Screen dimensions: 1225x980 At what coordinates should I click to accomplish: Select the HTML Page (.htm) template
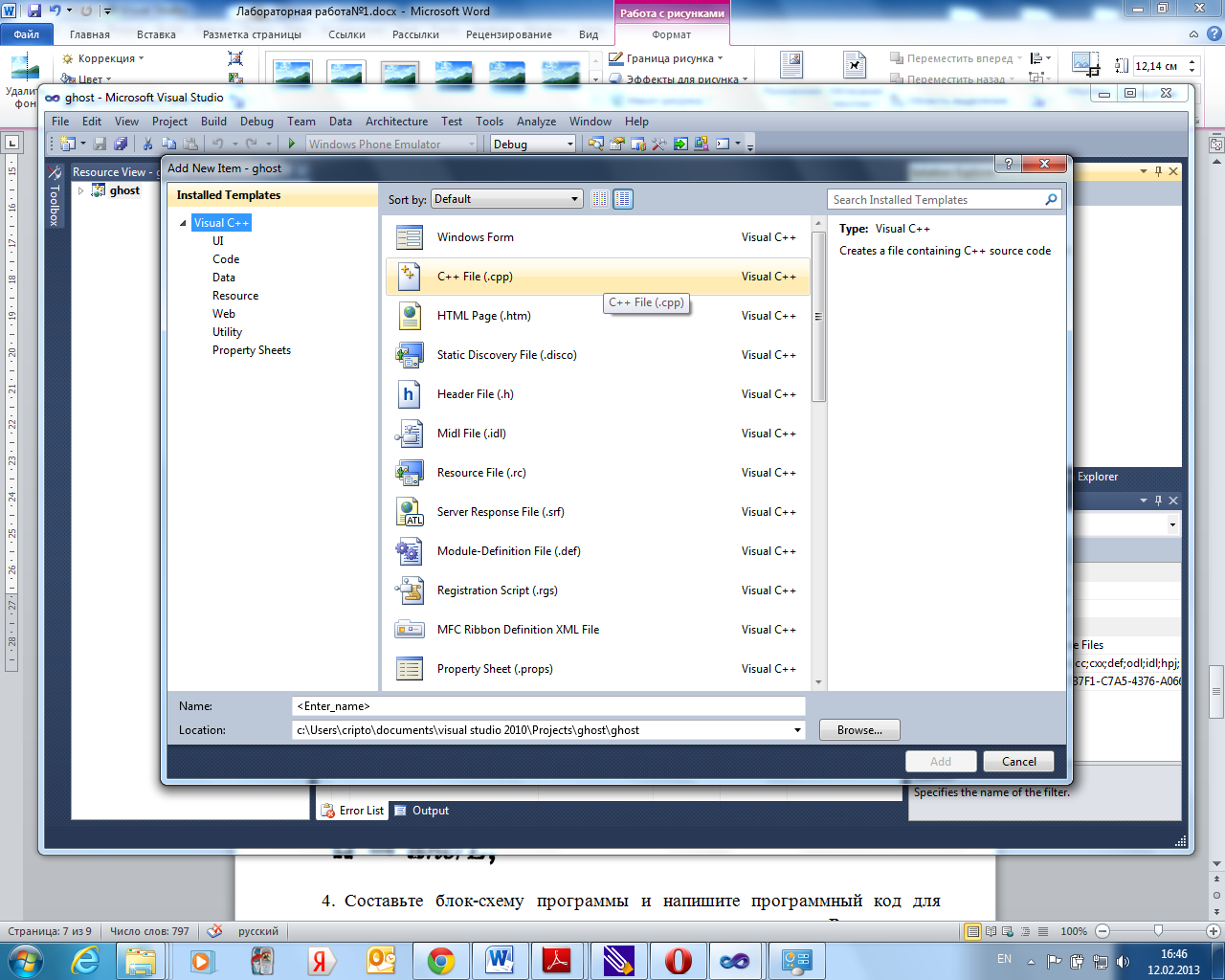[x=597, y=316]
